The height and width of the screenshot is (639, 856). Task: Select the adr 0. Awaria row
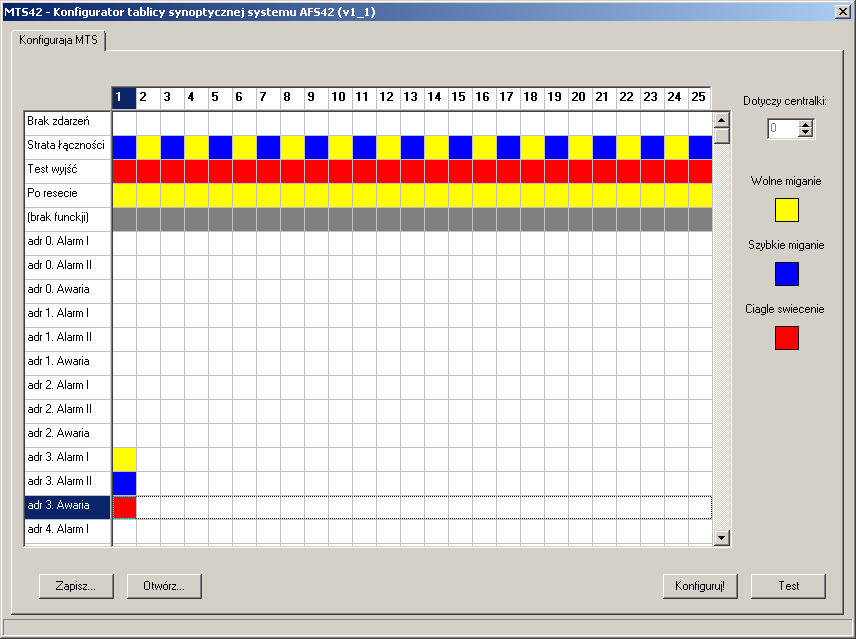pos(68,291)
